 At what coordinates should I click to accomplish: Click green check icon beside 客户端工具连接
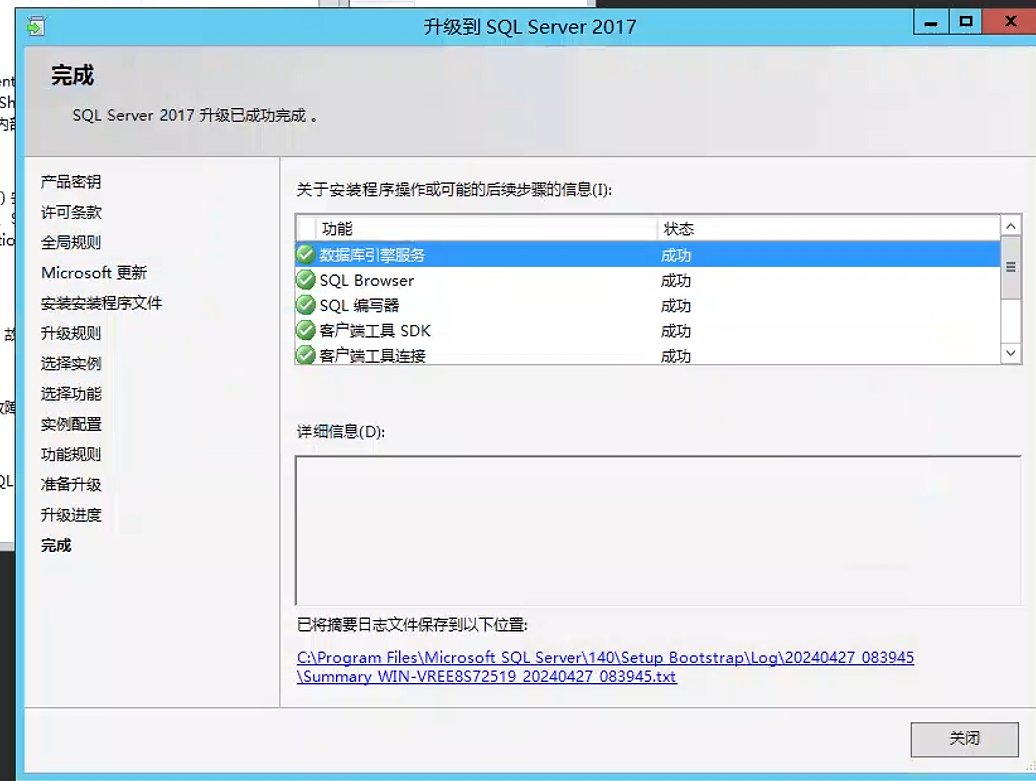(x=305, y=355)
